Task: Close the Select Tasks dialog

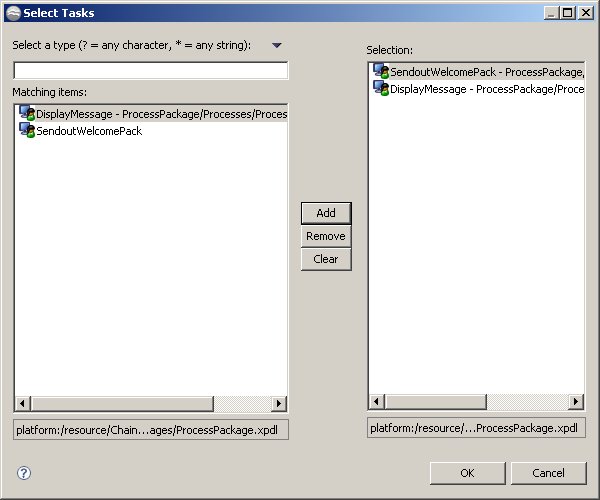Action: [586, 13]
